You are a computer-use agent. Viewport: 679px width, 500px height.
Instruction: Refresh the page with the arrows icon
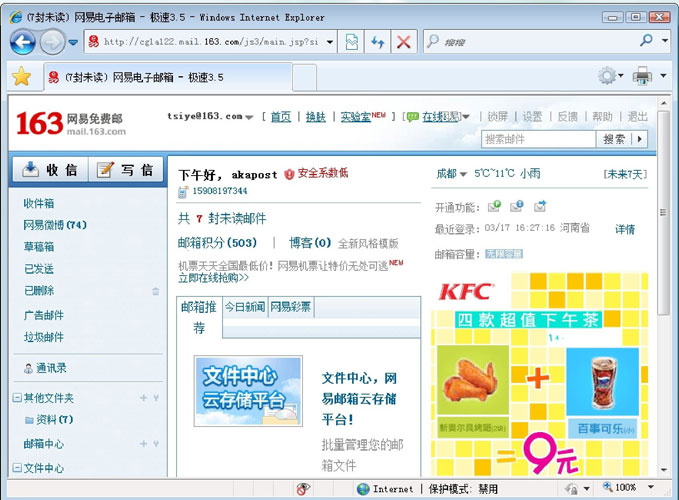(x=378, y=42)
